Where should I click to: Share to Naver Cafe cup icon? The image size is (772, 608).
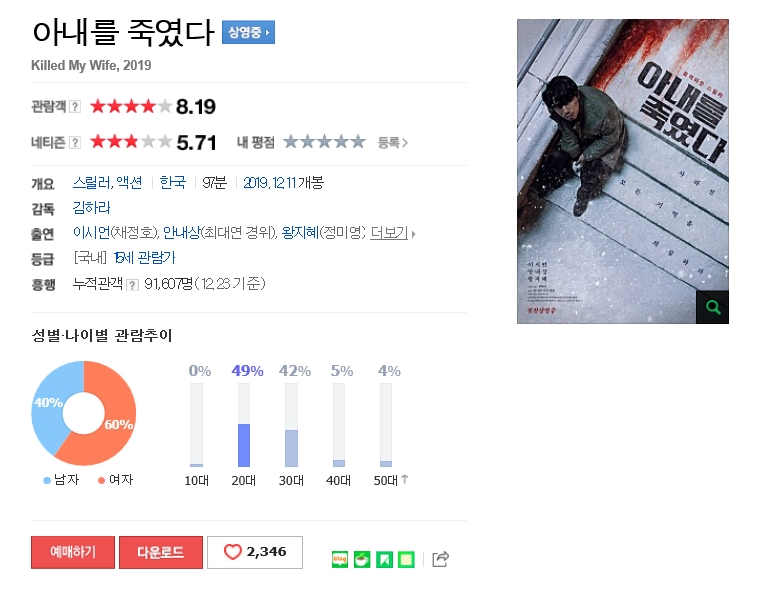[x=362, y=559]
